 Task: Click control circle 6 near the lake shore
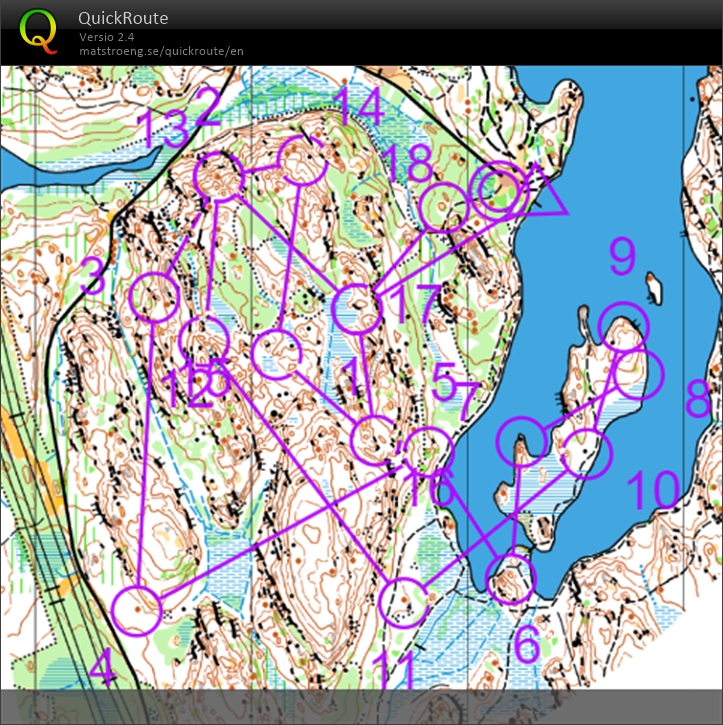pyautogui.click(x=511, y=578)
